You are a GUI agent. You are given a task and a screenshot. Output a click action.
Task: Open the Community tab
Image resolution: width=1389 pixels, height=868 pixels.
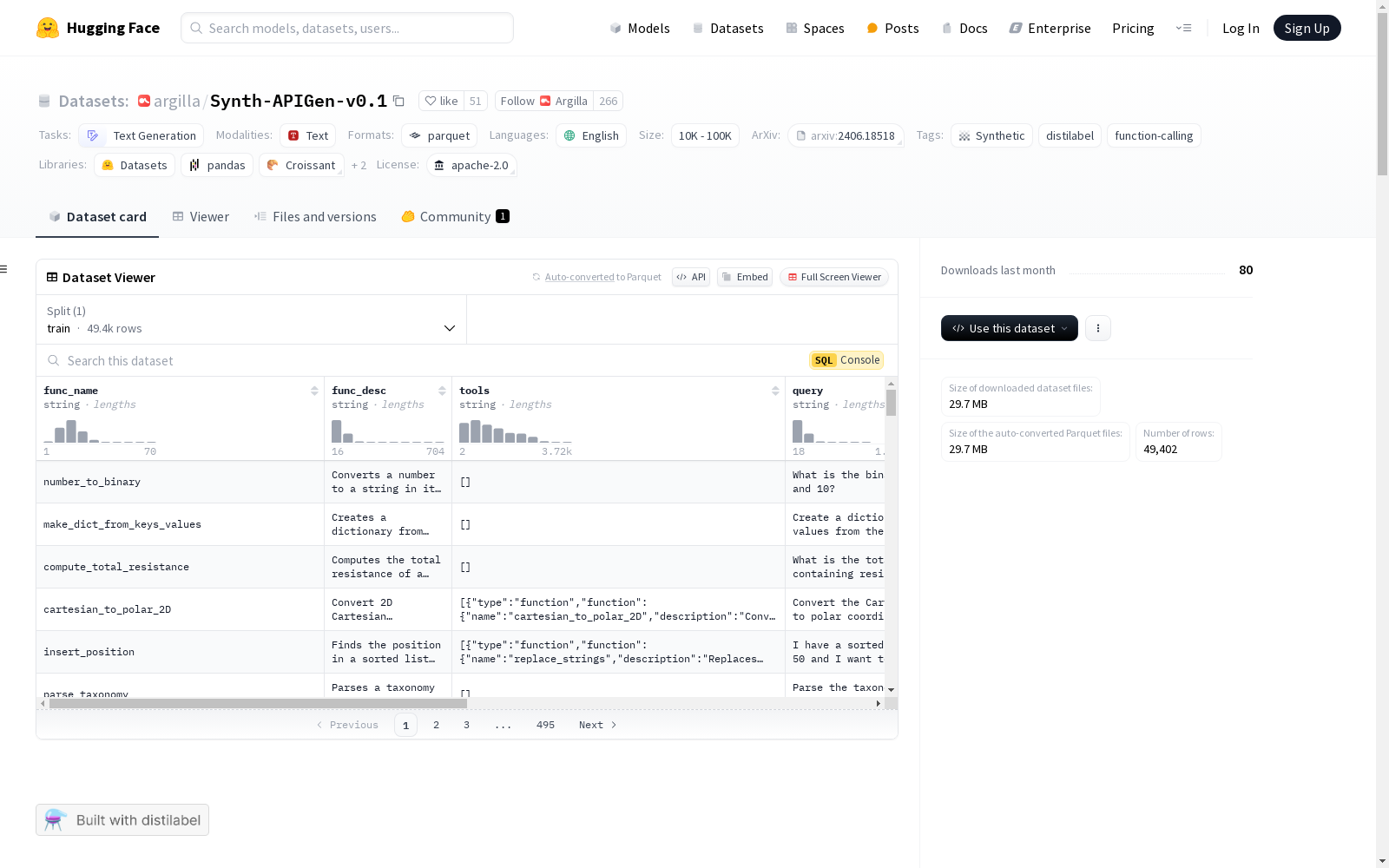tap(456, 217)
